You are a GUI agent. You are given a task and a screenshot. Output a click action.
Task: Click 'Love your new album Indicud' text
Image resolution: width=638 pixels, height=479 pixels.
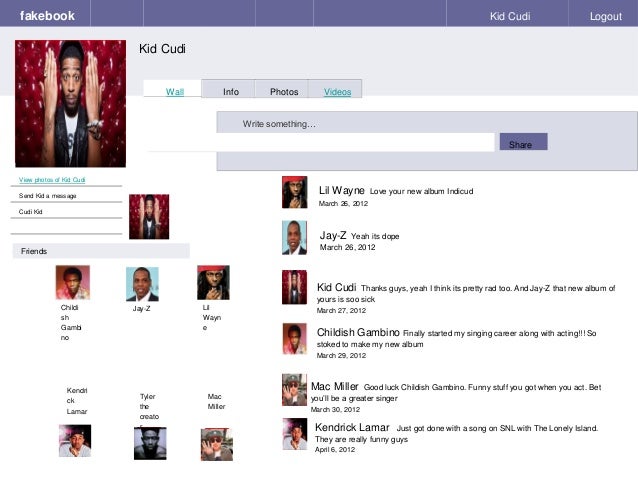pyautogui.click(x=422, y=191)
